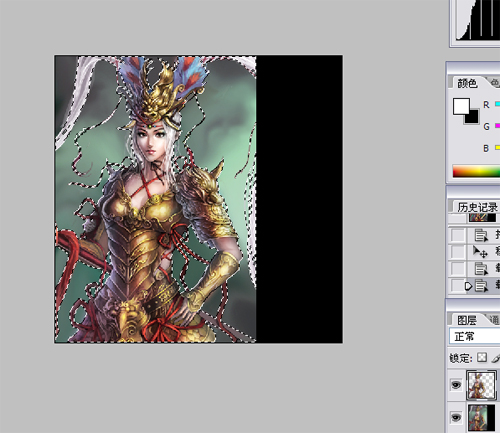Viewport: 500px width, 433px height.
Task: Hide the top cutout layer eye
Action: (456, 385)
